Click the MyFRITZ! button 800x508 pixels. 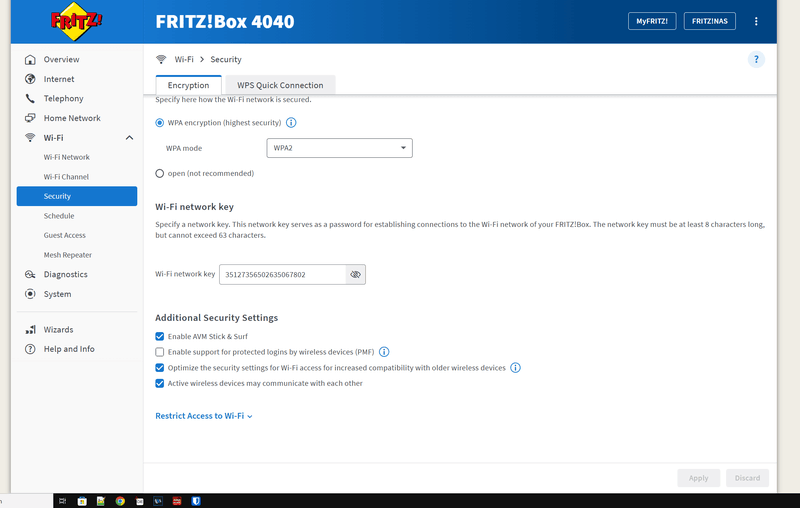652,21
